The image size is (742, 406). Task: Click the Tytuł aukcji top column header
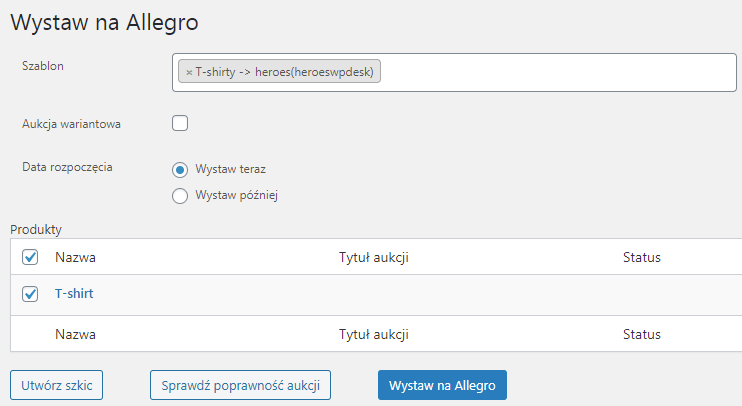(x=374, y=257)
